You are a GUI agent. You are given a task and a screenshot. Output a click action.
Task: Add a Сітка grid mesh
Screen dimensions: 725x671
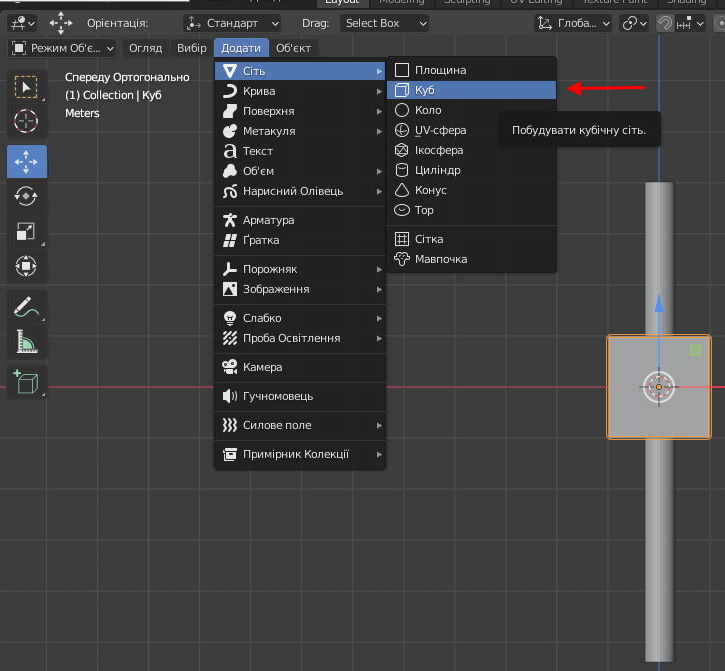pyautogui.click(x=471, y=239)
